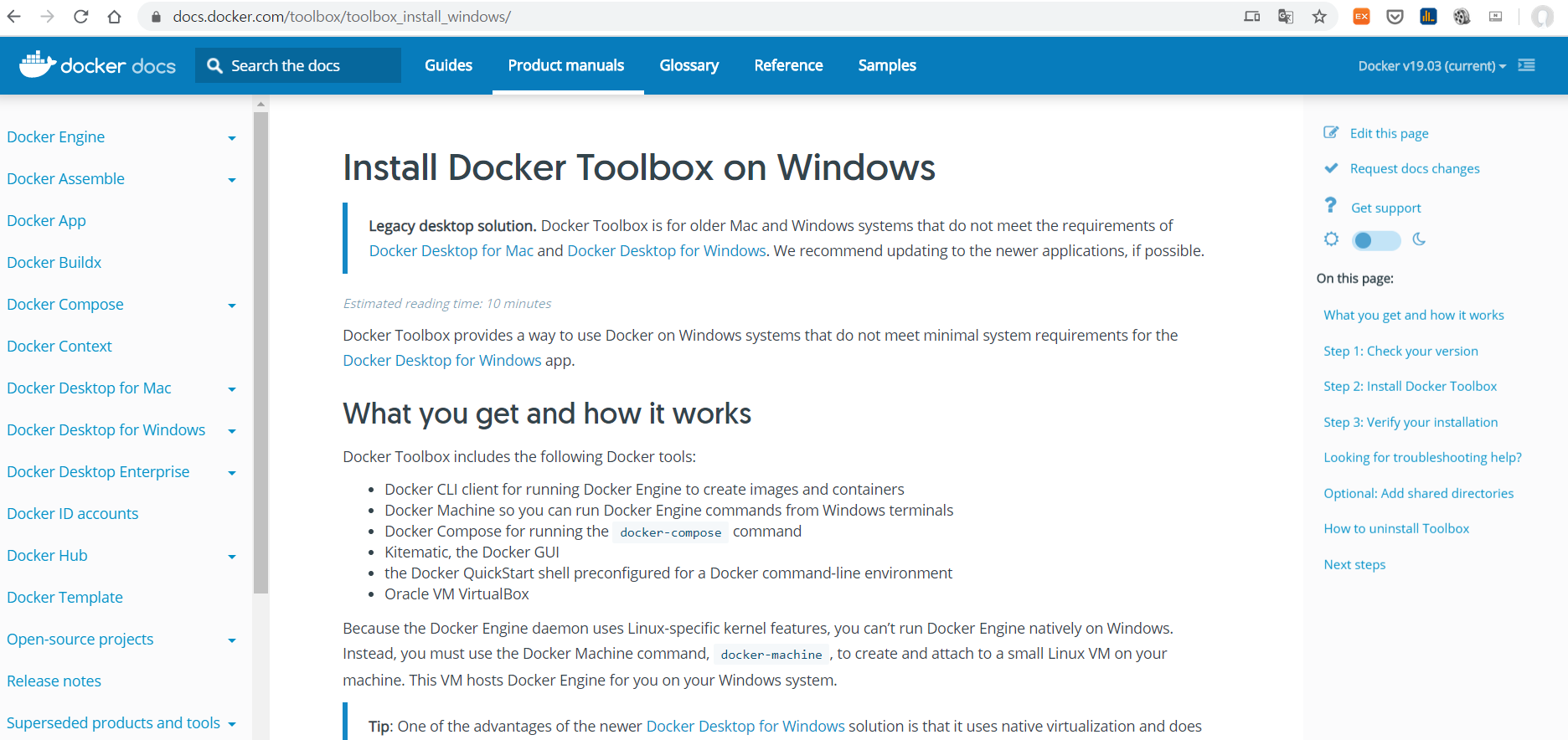The height and width of the screenshot is (740, 1568).
Task: Click the Get support question mark icon
Action: click(1330, 205)
